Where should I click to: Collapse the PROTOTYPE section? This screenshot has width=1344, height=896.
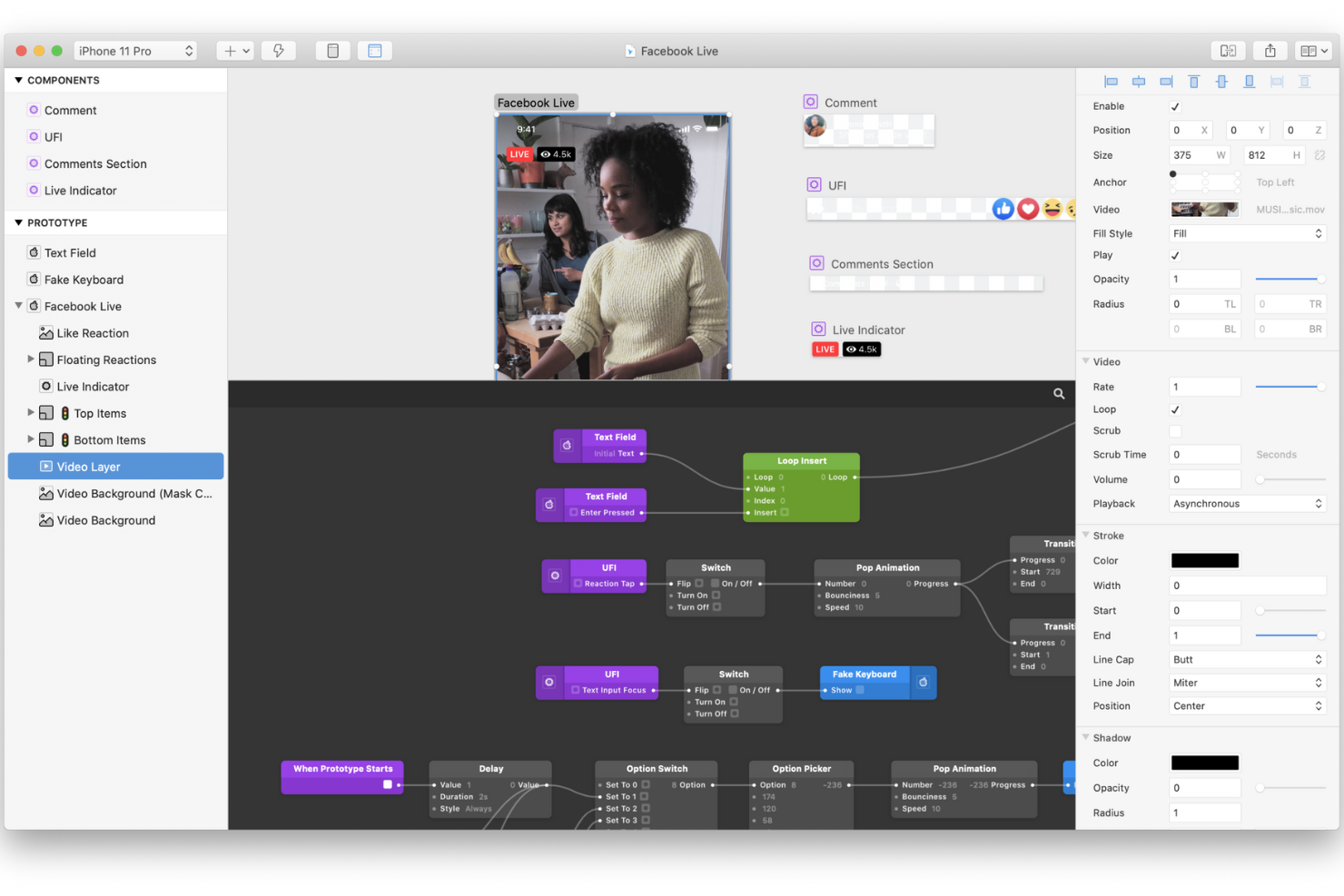[x=18, y=222]
